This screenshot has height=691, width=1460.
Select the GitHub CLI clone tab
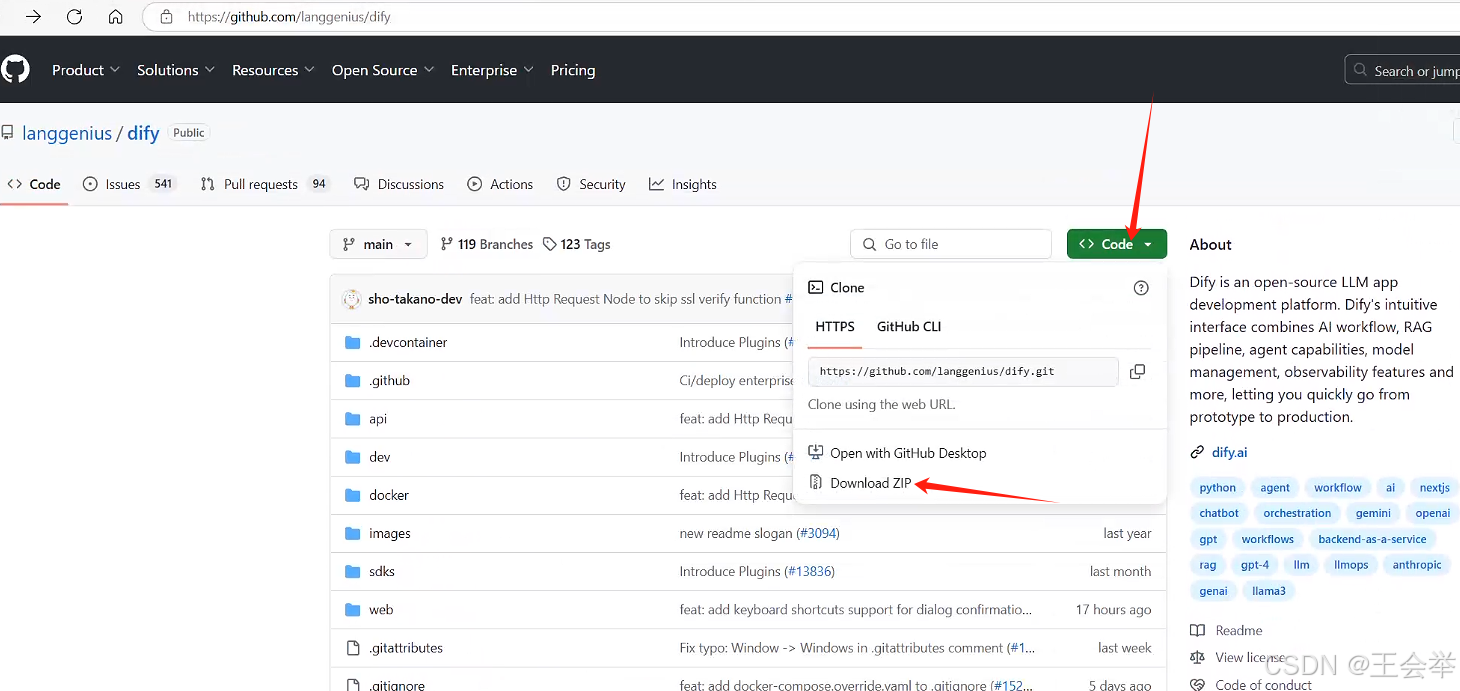pos(909,327)
